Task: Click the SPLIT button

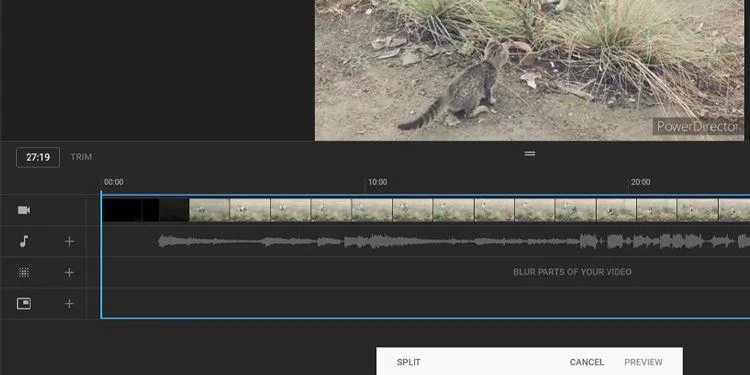Action: (408, 362)
